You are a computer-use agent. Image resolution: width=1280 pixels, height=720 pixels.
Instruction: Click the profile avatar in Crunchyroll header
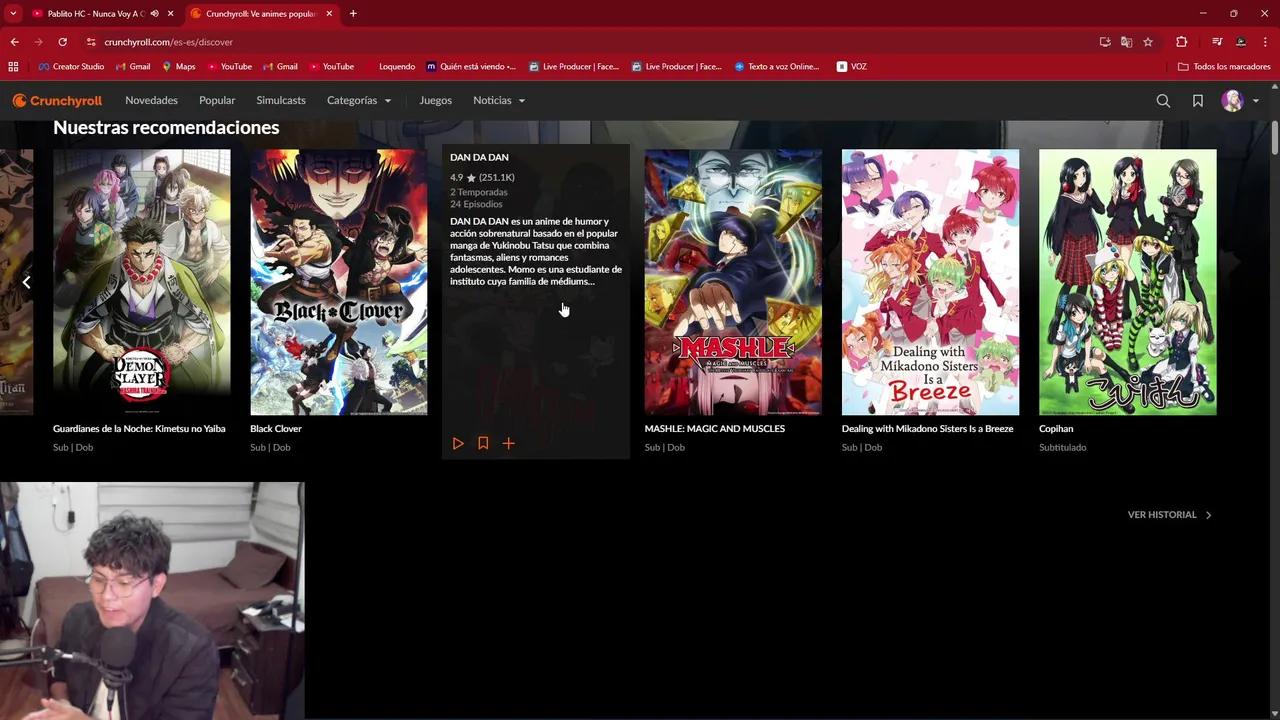pos(1232,100)
